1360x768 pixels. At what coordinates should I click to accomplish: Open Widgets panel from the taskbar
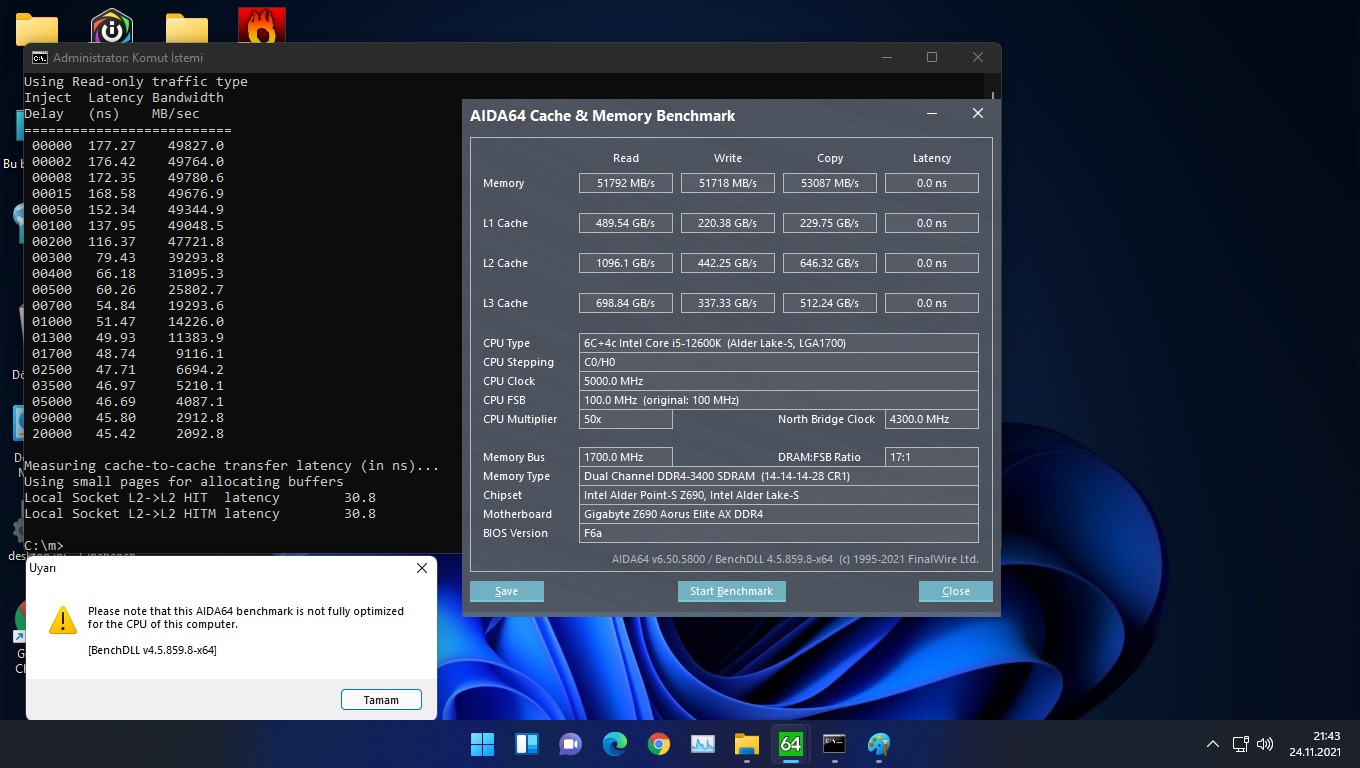click(527, 744)
